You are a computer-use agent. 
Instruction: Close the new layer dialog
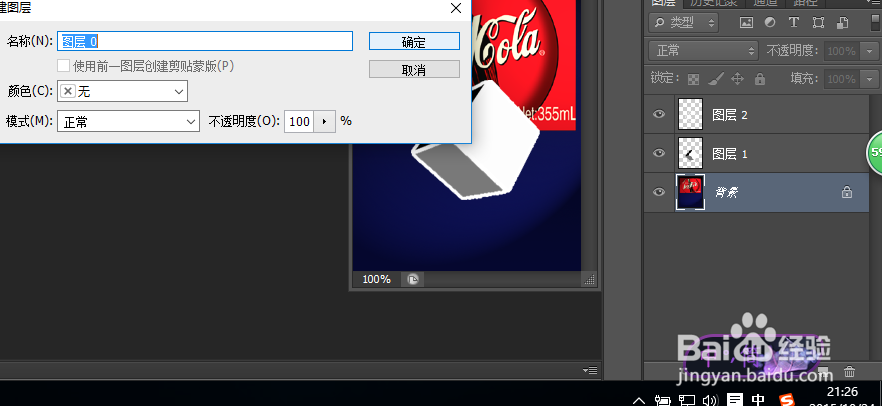456,8
